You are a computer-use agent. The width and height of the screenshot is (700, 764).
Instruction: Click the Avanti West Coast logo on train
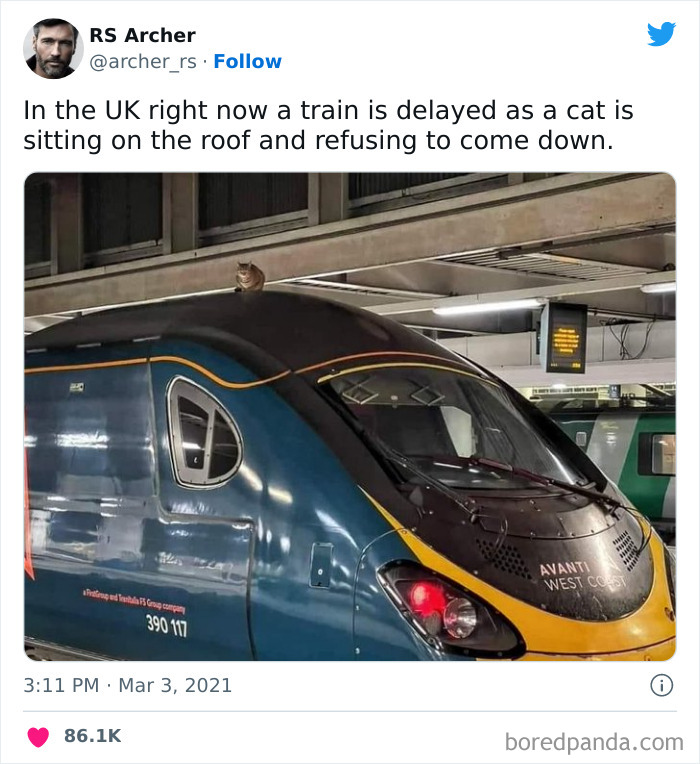[583, 576]
